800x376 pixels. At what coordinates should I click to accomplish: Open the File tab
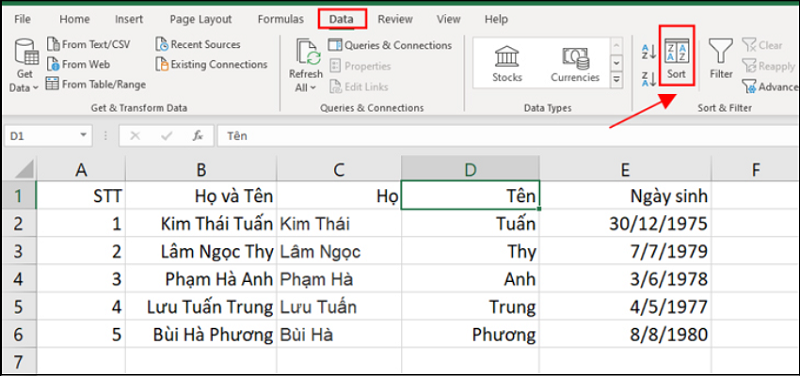click(x=22, y=19)
